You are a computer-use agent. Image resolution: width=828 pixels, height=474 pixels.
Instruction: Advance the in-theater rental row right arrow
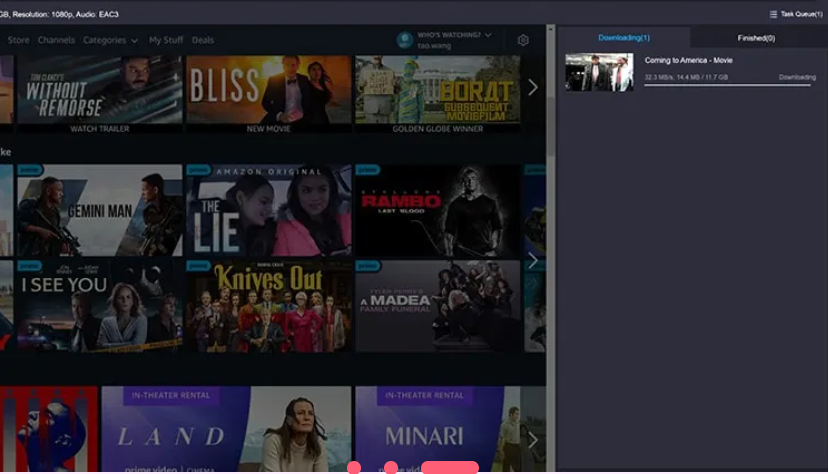tap(533, 440)
